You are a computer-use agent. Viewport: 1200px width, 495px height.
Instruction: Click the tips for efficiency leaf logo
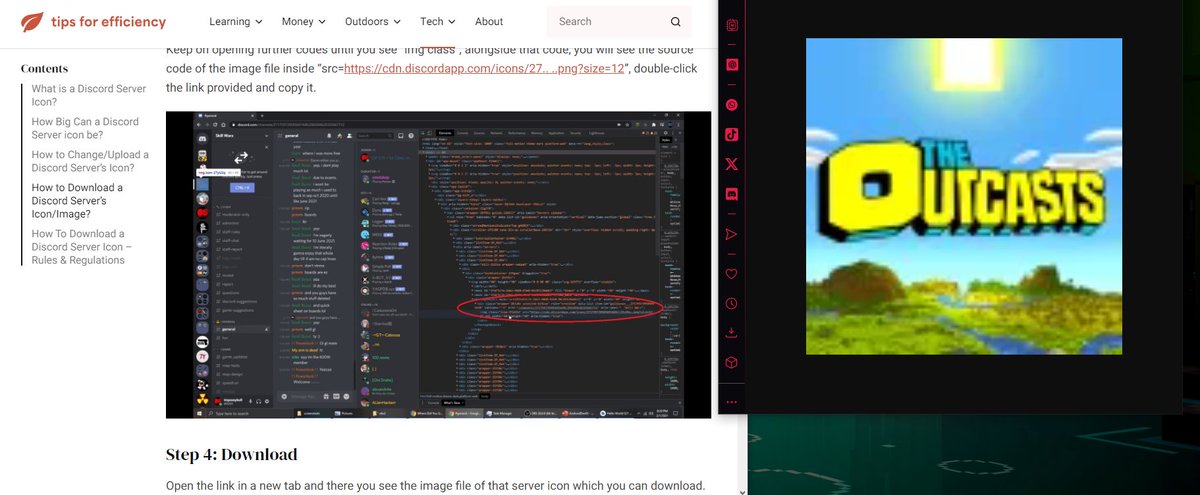32,21
